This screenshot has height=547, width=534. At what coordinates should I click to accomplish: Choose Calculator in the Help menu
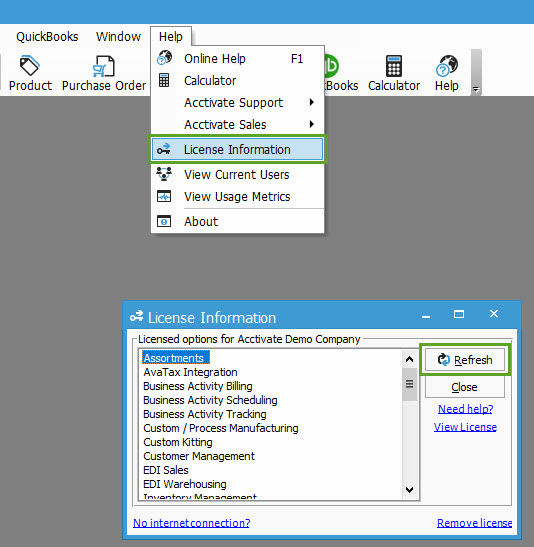[237, 81]
